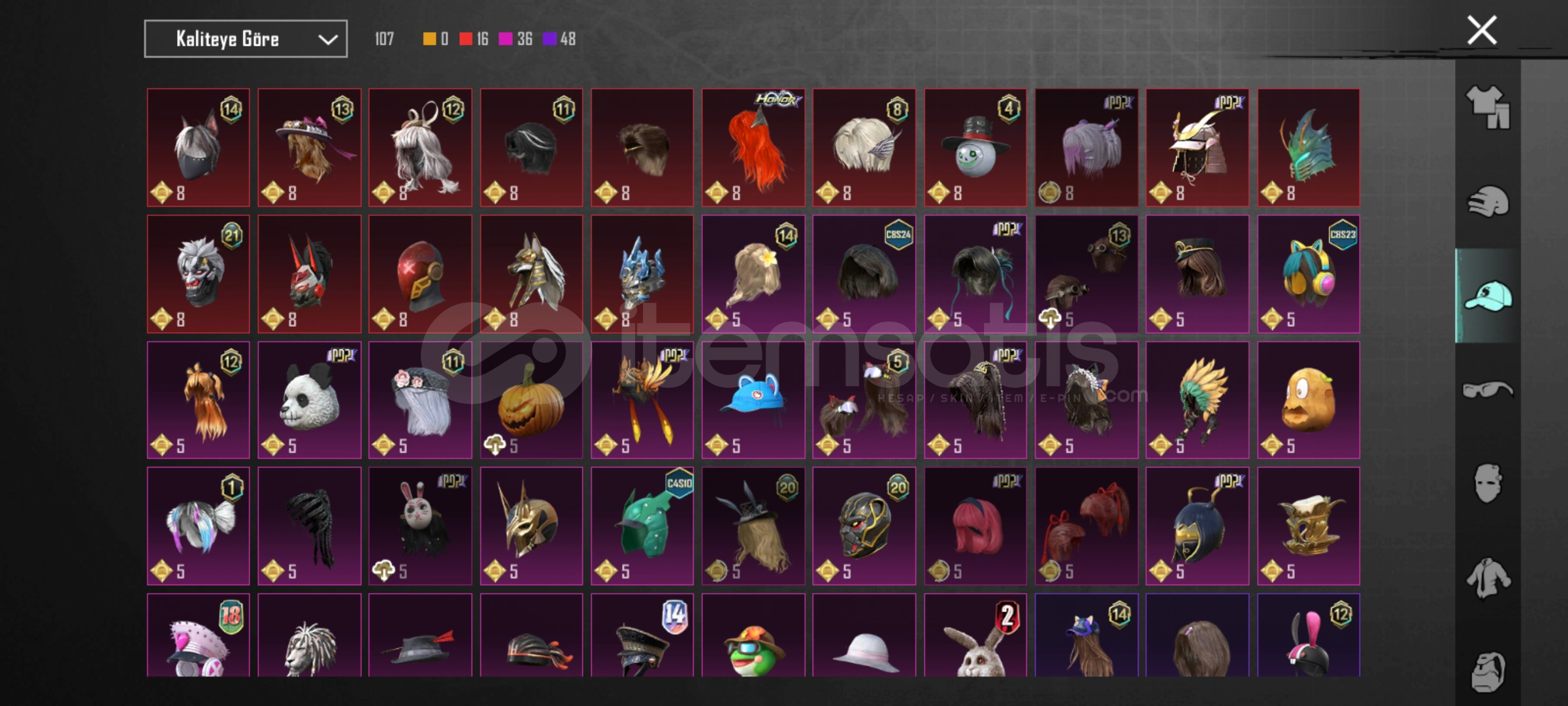Open the jacket category icon
This screenshot has height=706, width=1568.
[x=1488, y=578]
